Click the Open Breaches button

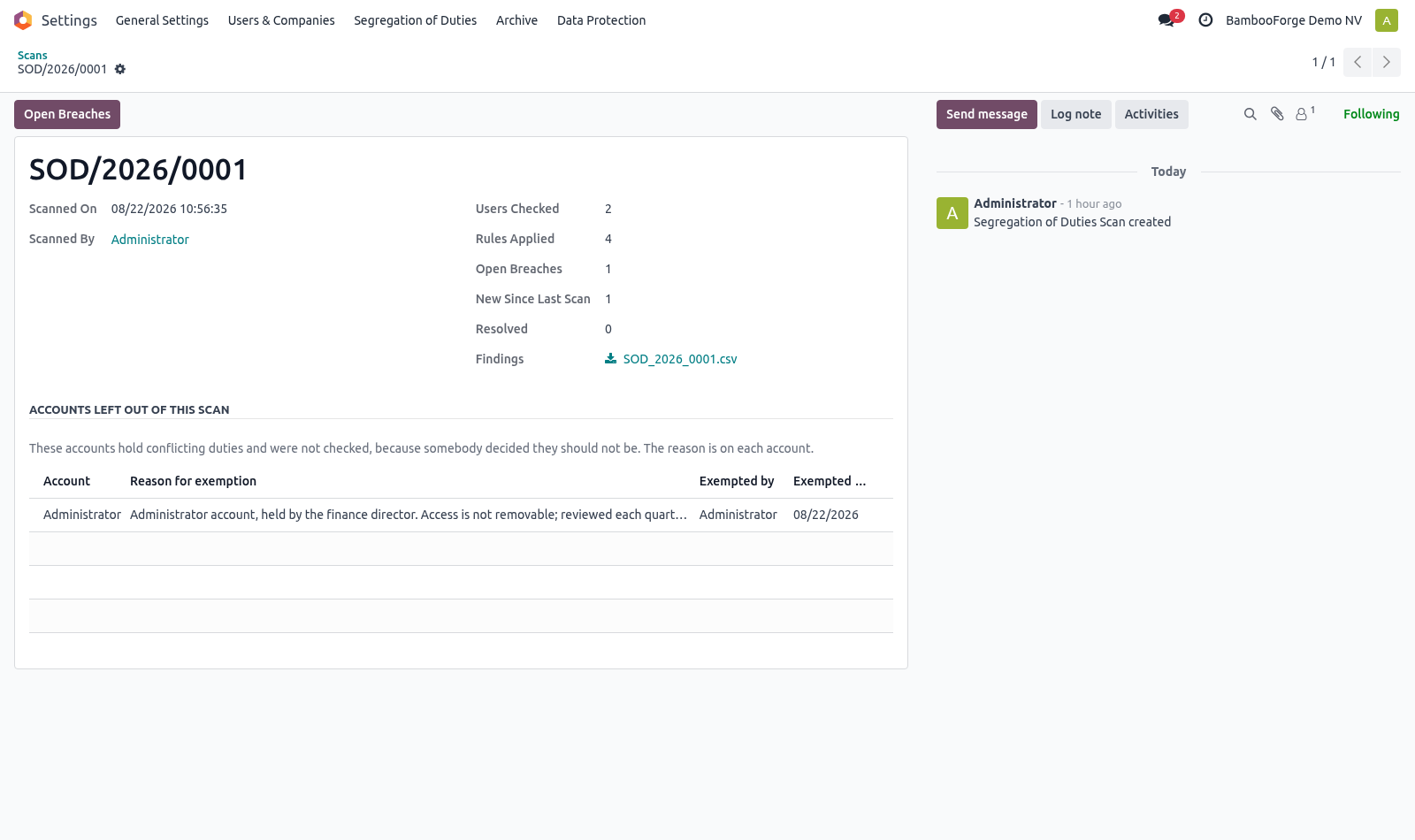tap(67, 114)
